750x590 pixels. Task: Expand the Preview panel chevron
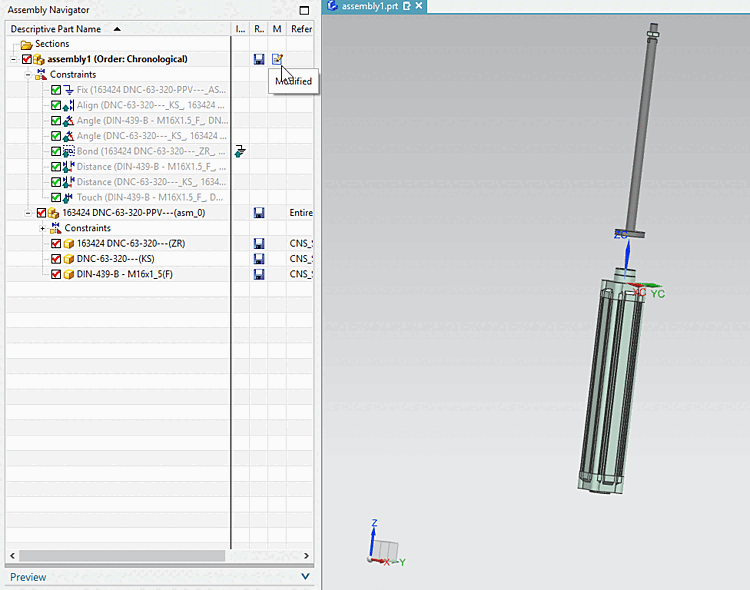[305, 577]
